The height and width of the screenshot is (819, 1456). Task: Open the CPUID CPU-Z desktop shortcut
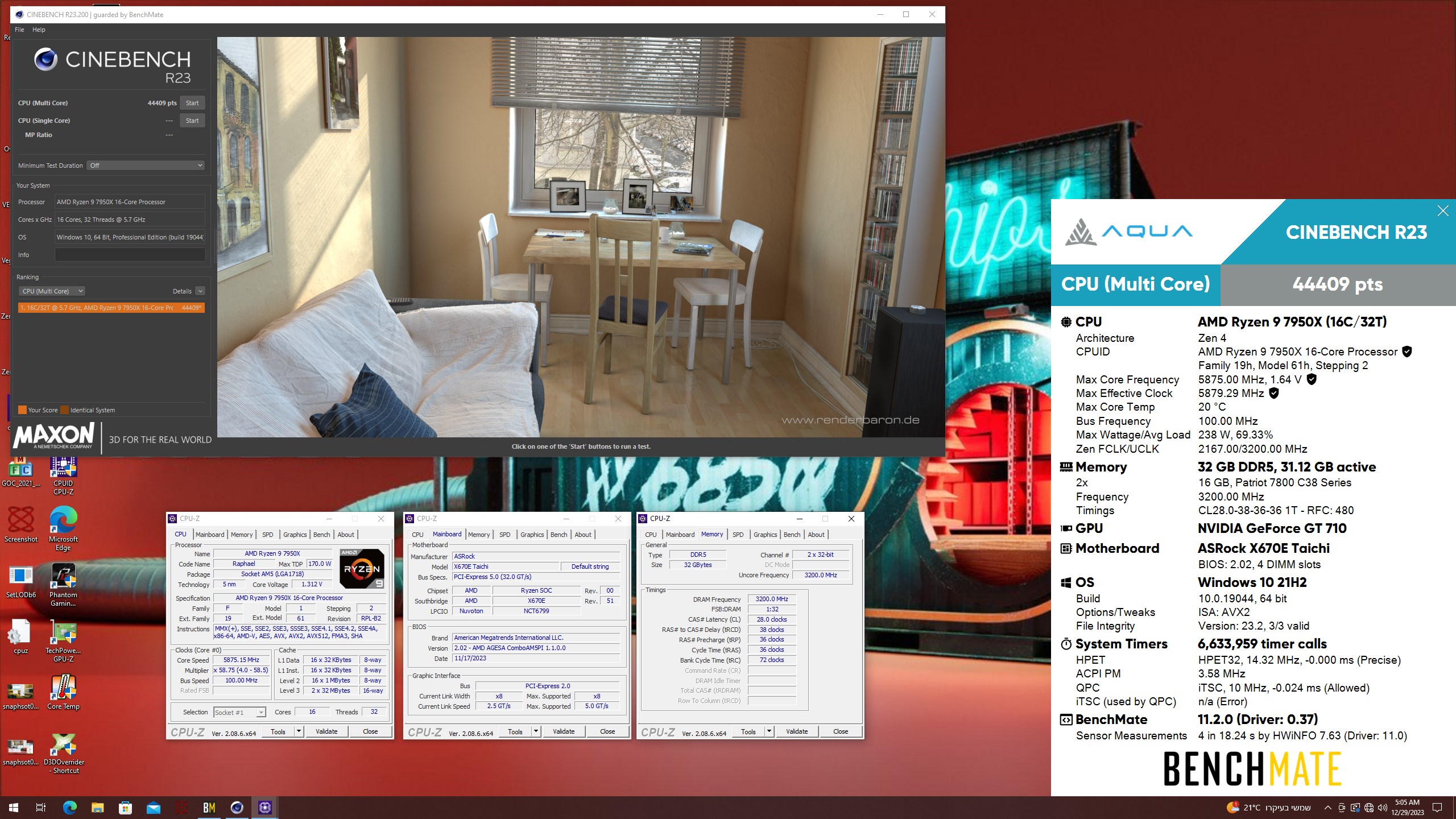click(x=63, y=477)
